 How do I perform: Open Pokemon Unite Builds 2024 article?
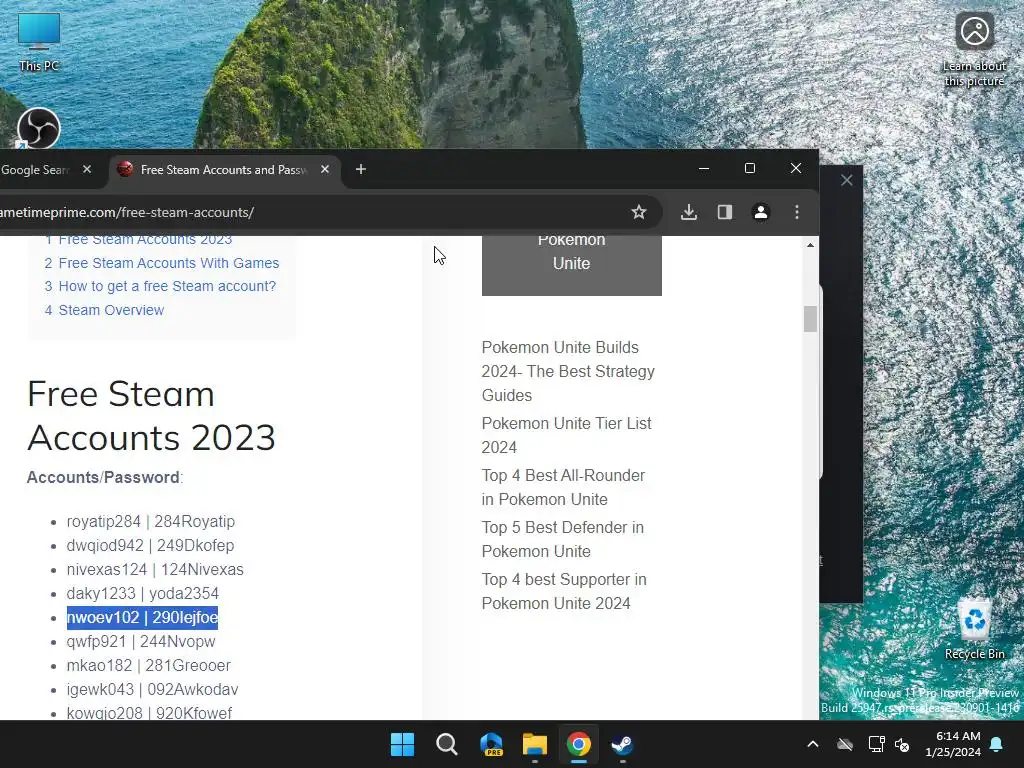568,371
